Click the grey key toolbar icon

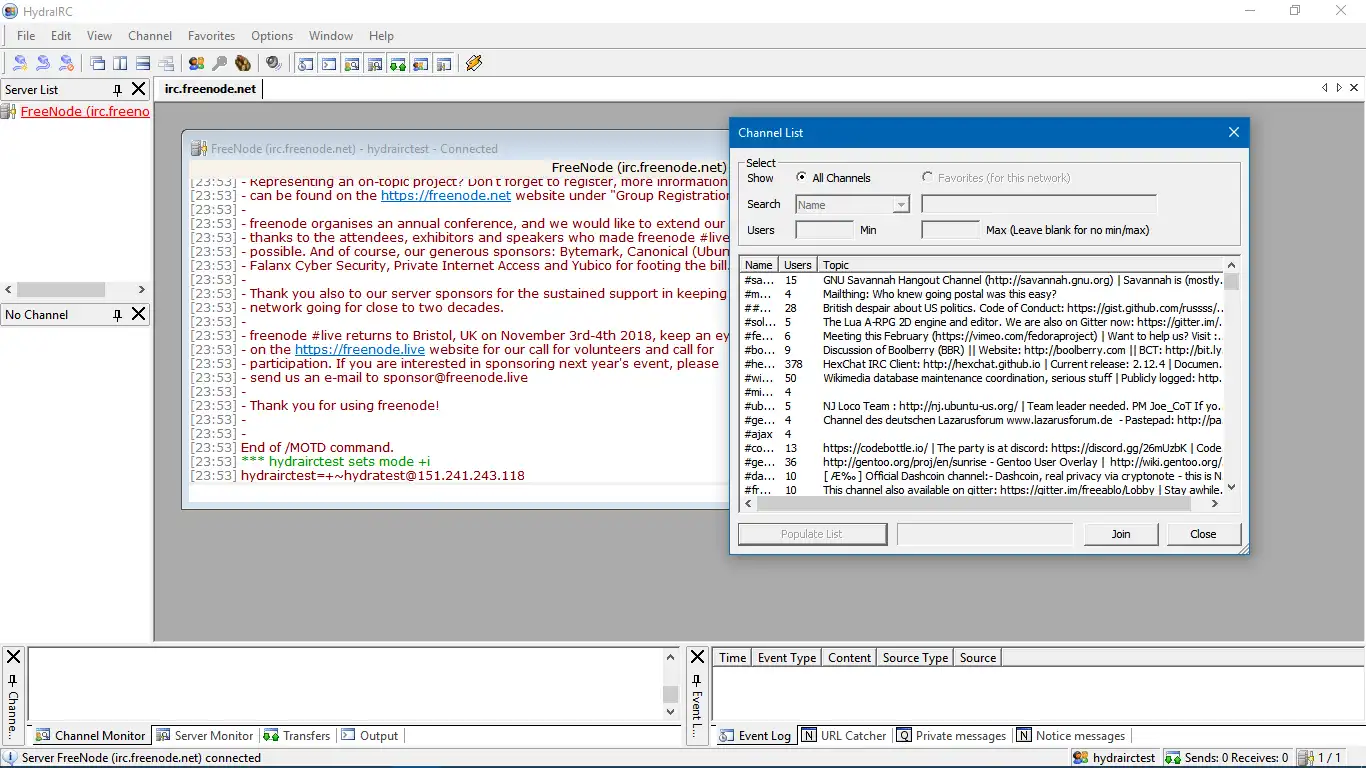coord(219,63)
